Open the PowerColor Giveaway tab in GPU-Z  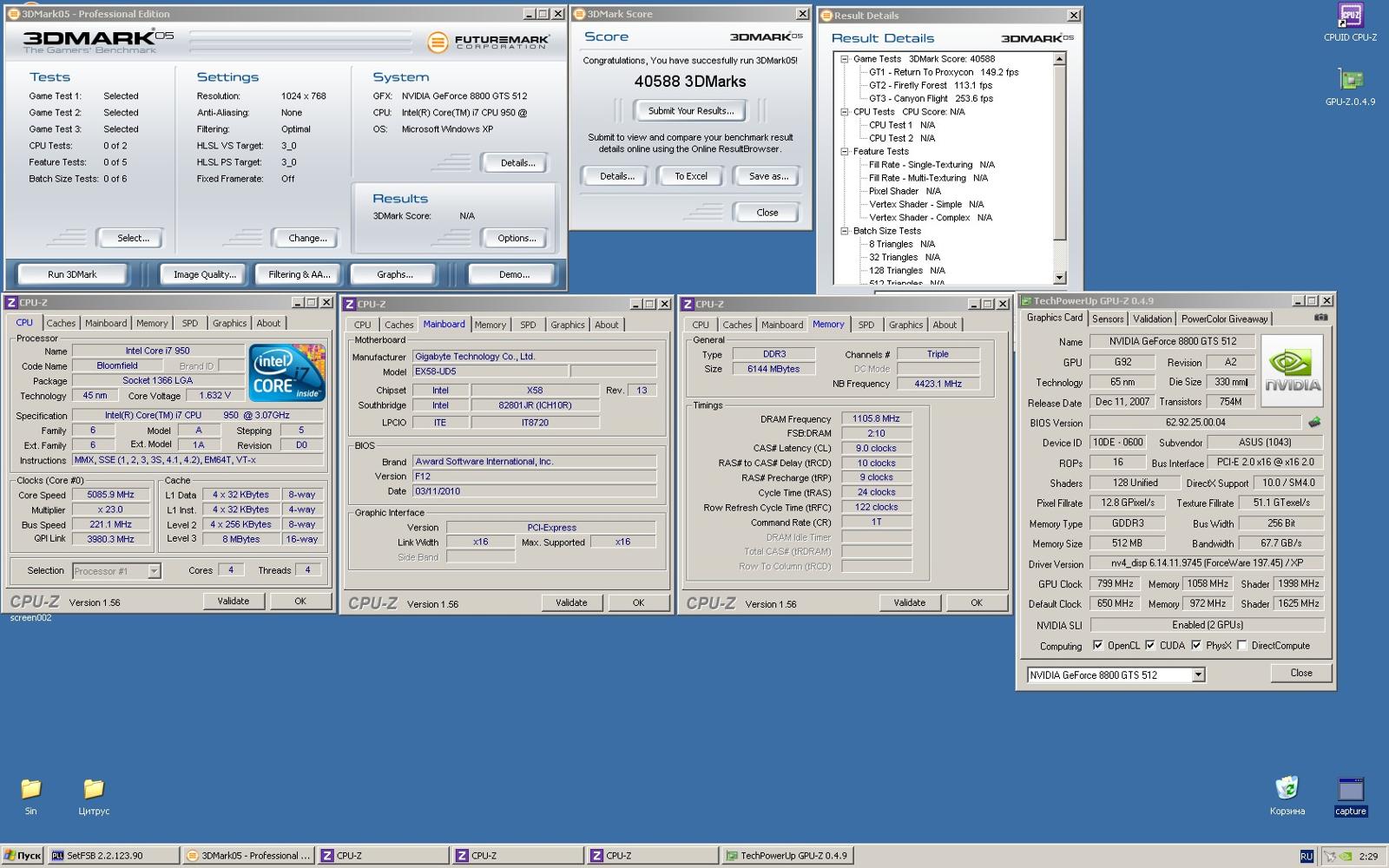[x=1224, y=319]
